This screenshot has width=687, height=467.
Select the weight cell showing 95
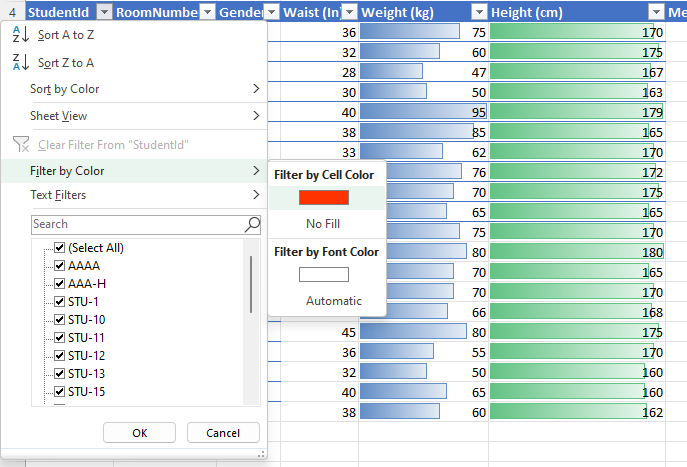click(x=424, y=112)
